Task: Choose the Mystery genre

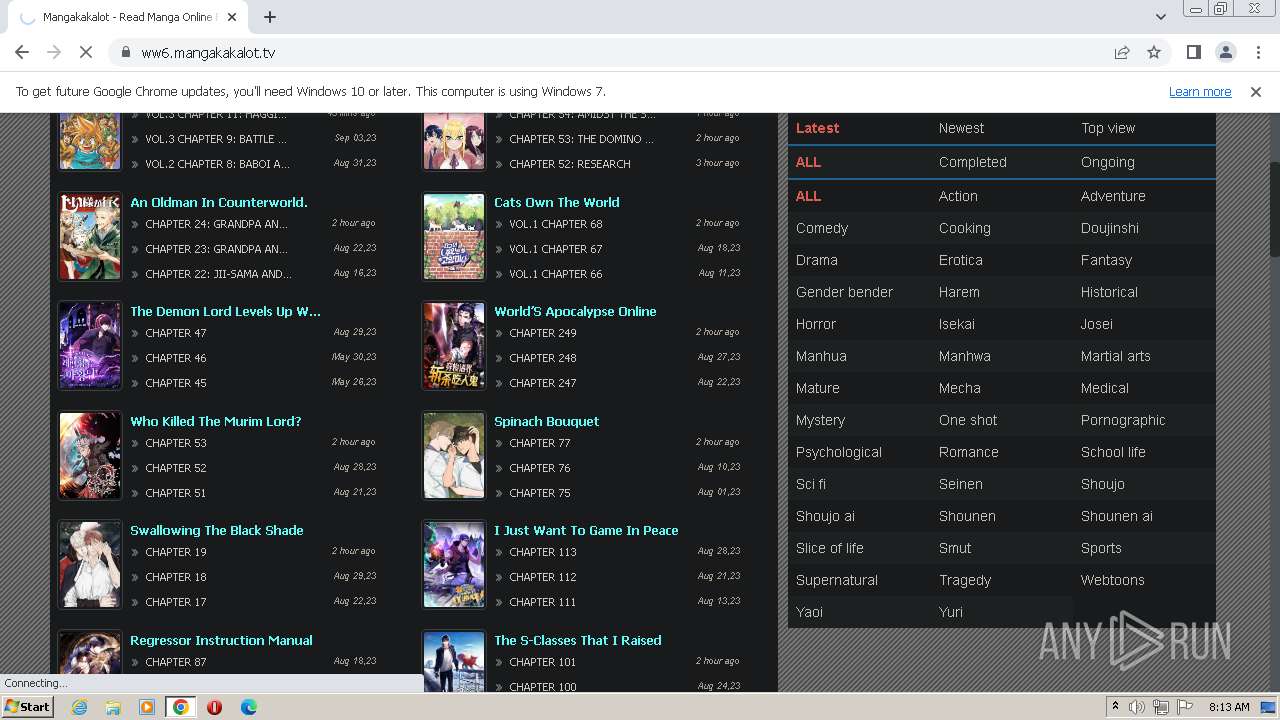Action: click(820, 420)
